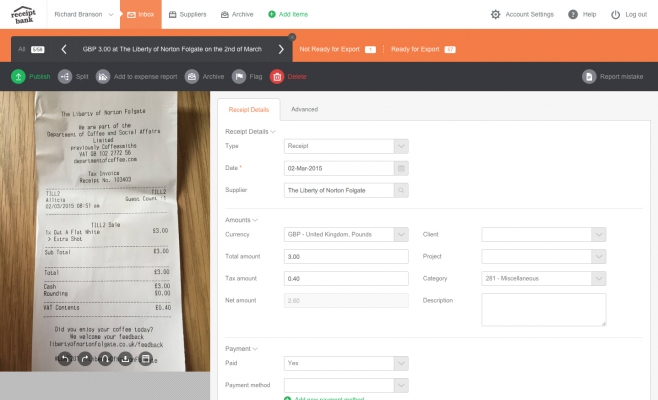Click the Split icon
Image resolution: width=658 pixels, height=400 pixels.
pos(65,76)
